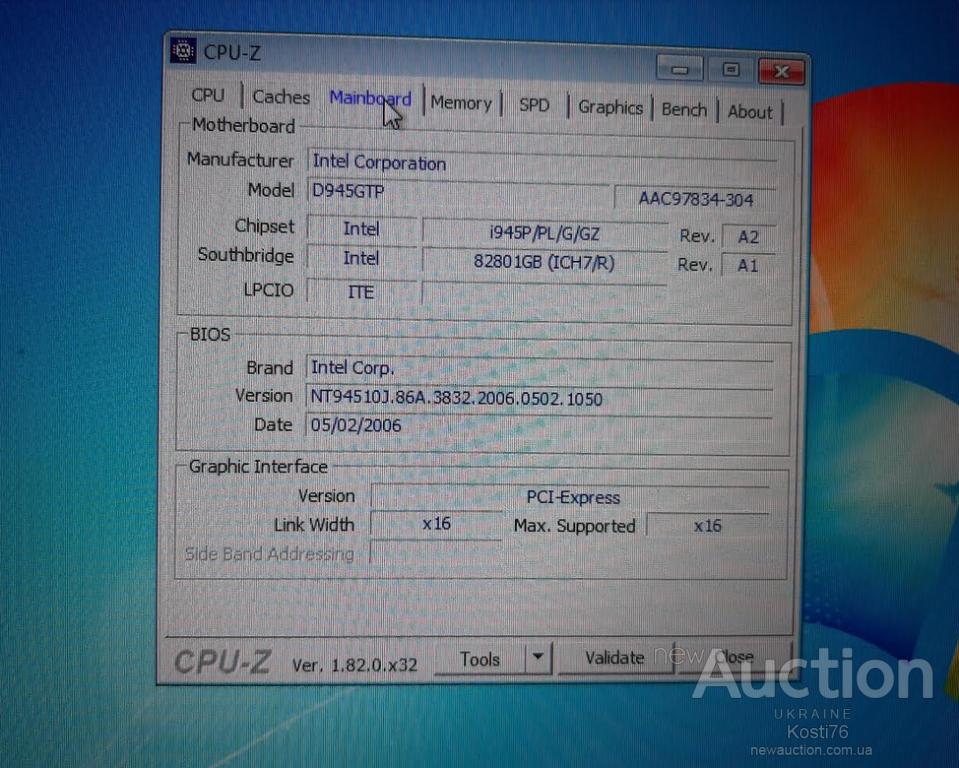Screen dimensions: 959x768
Task: Click the Link Width label
Action: click(314, 525)
